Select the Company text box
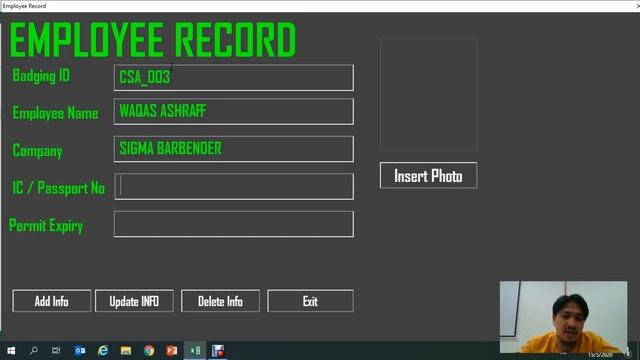This screenshot has height=360, width=640. [234, 149]
